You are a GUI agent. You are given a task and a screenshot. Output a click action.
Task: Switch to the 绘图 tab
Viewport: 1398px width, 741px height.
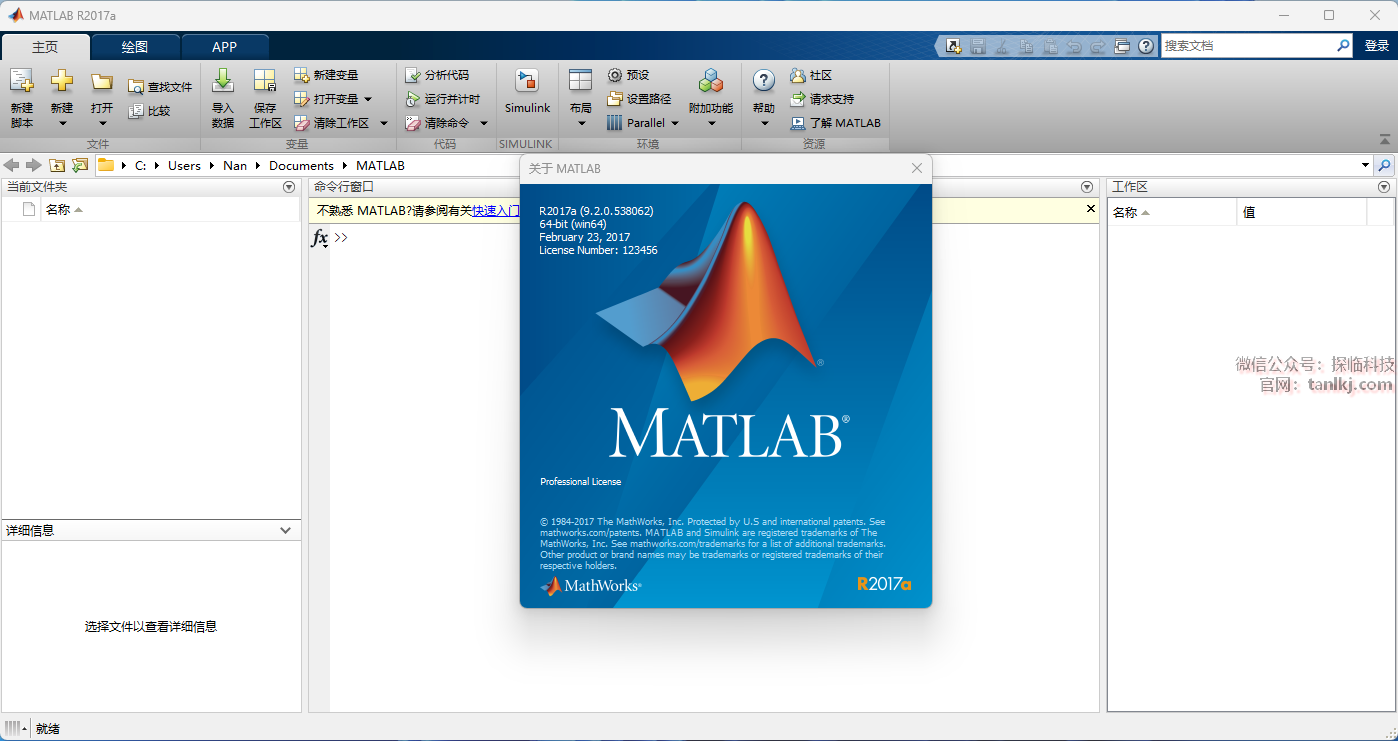click(x=135, y=47)
